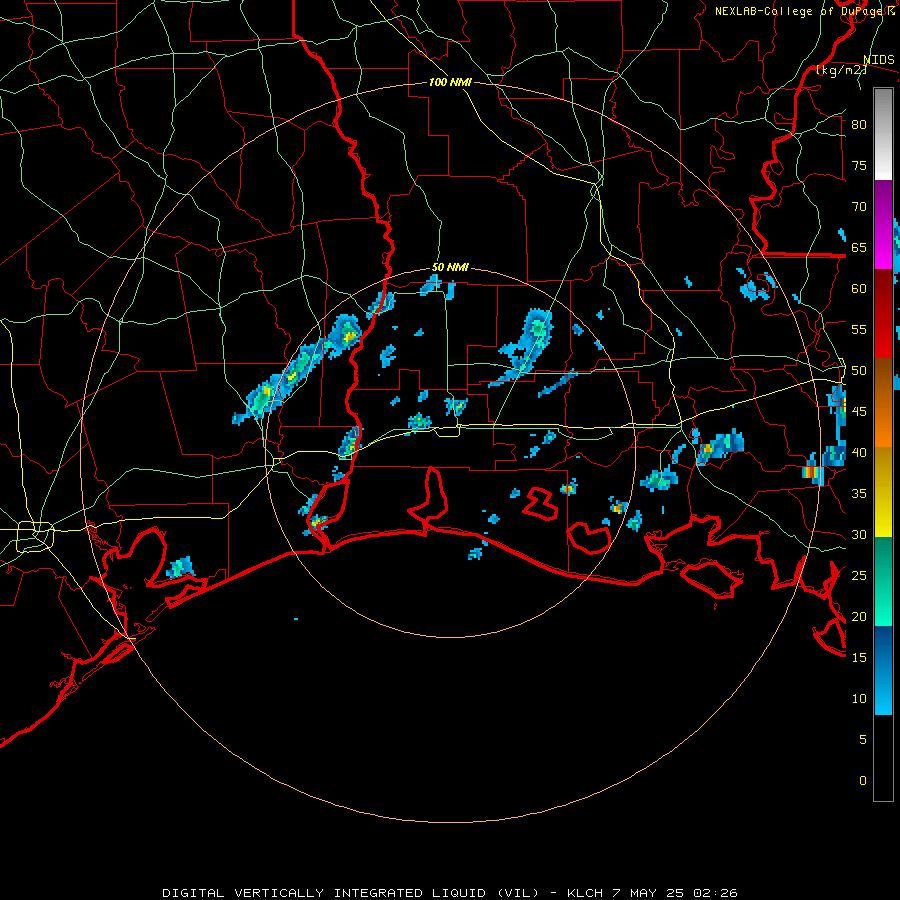Click the 50 NMI range ring label
This screenshot has height=900, width=900.
coord(450,267)
